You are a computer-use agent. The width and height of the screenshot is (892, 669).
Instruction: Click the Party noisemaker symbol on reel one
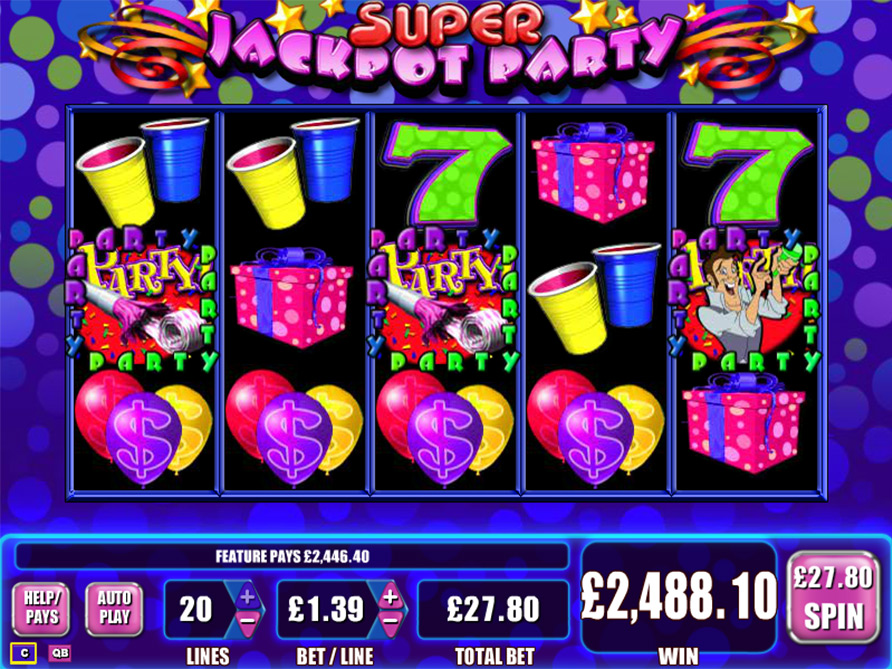click(142, 299)
